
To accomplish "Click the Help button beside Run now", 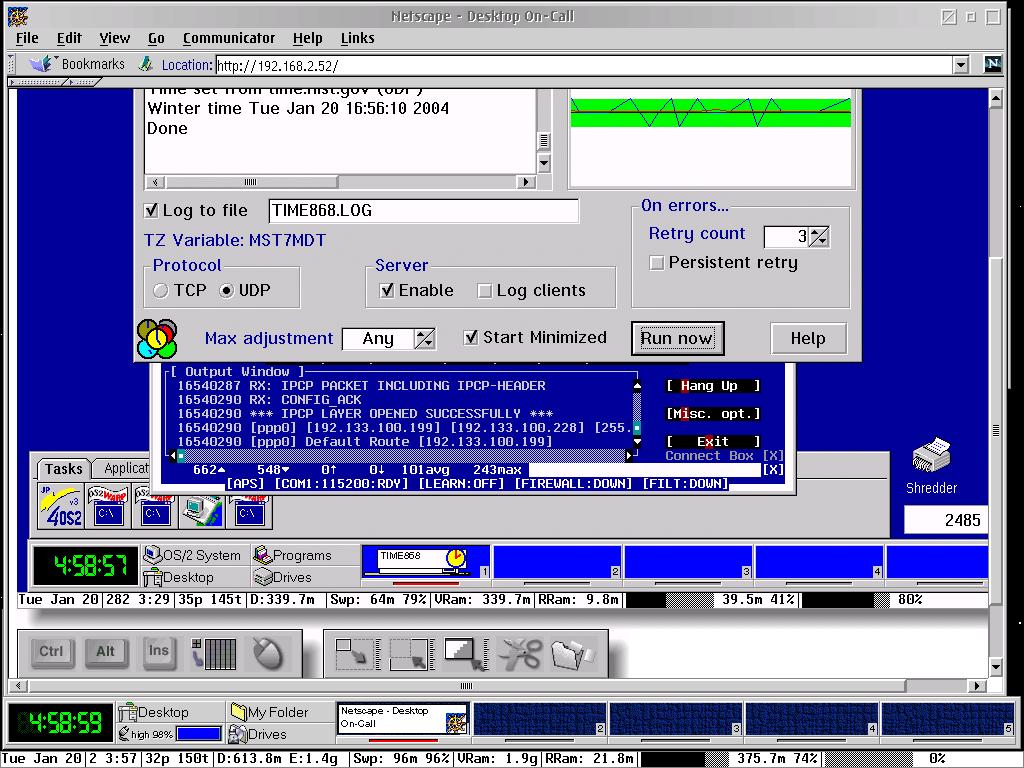I will coord(808,338).
